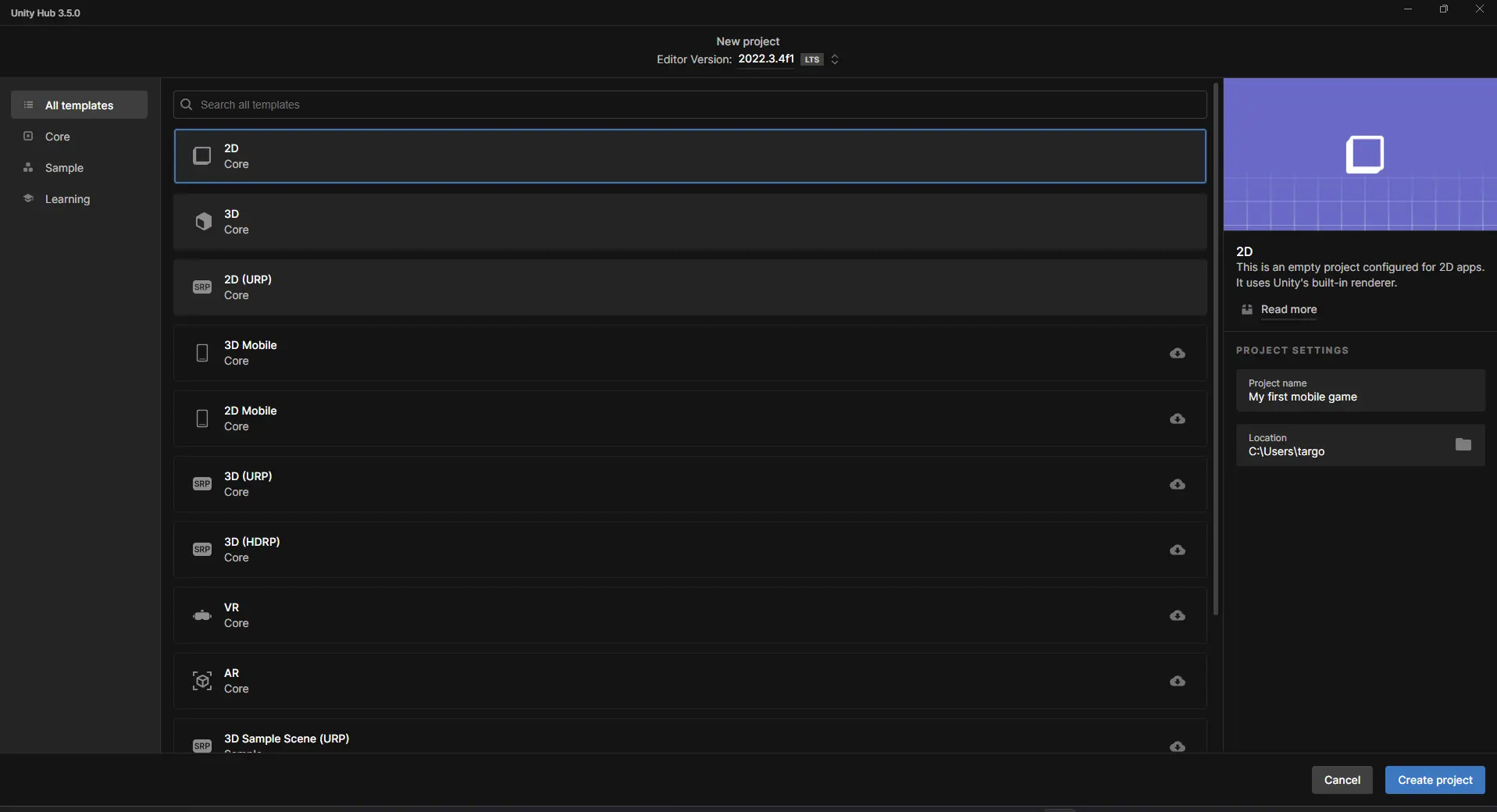Switch to Core templates category

[x=79, y=136]
